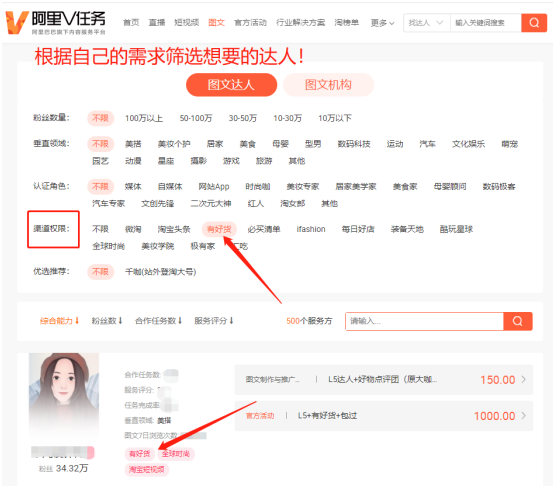Screen dimensions: 553x489
Task: Choose the 自媒体 certified role
Action: coord(170,187)
